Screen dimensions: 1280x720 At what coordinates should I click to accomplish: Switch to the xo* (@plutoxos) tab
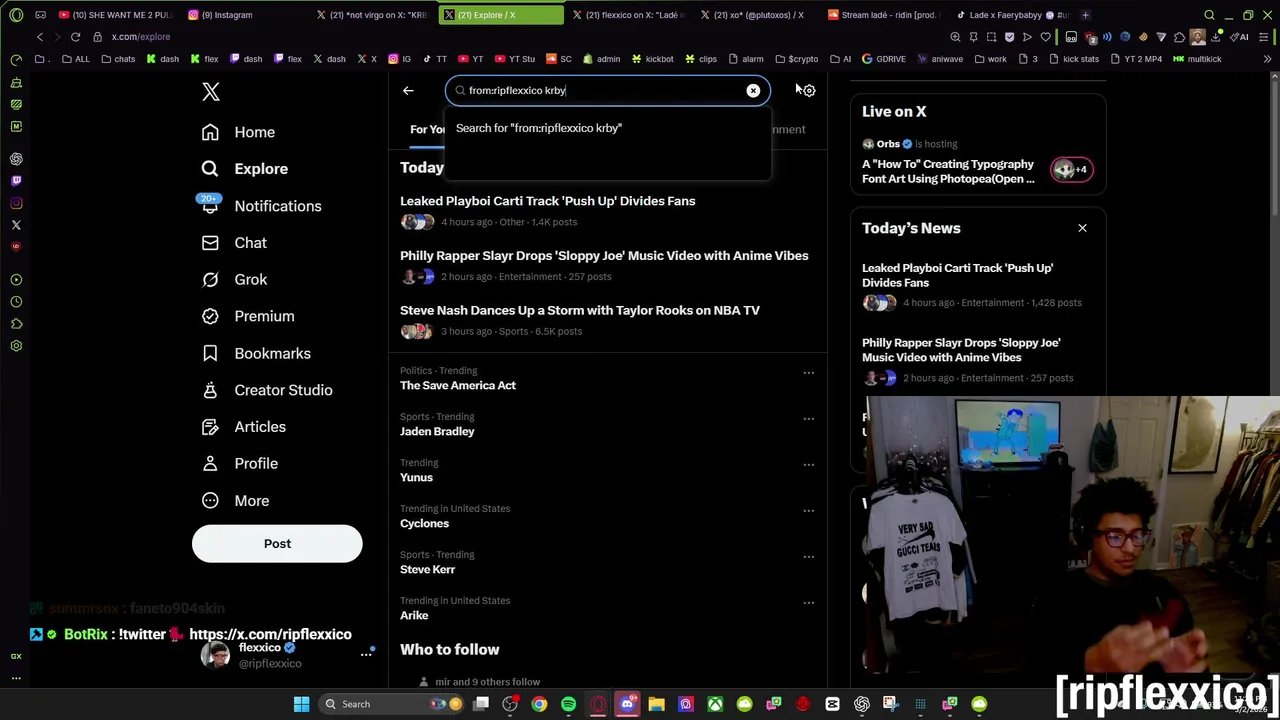click(x=758, y=15)
